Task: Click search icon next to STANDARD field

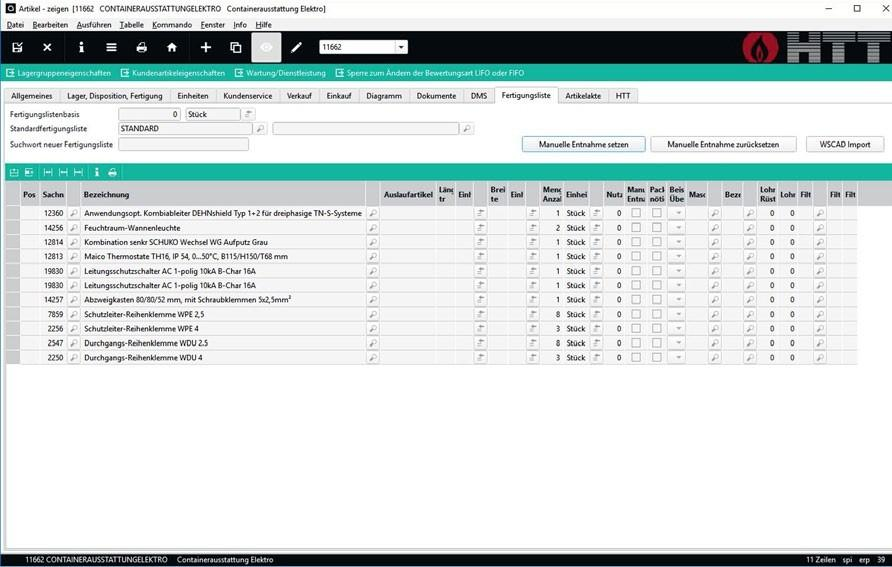Action: 260,129
